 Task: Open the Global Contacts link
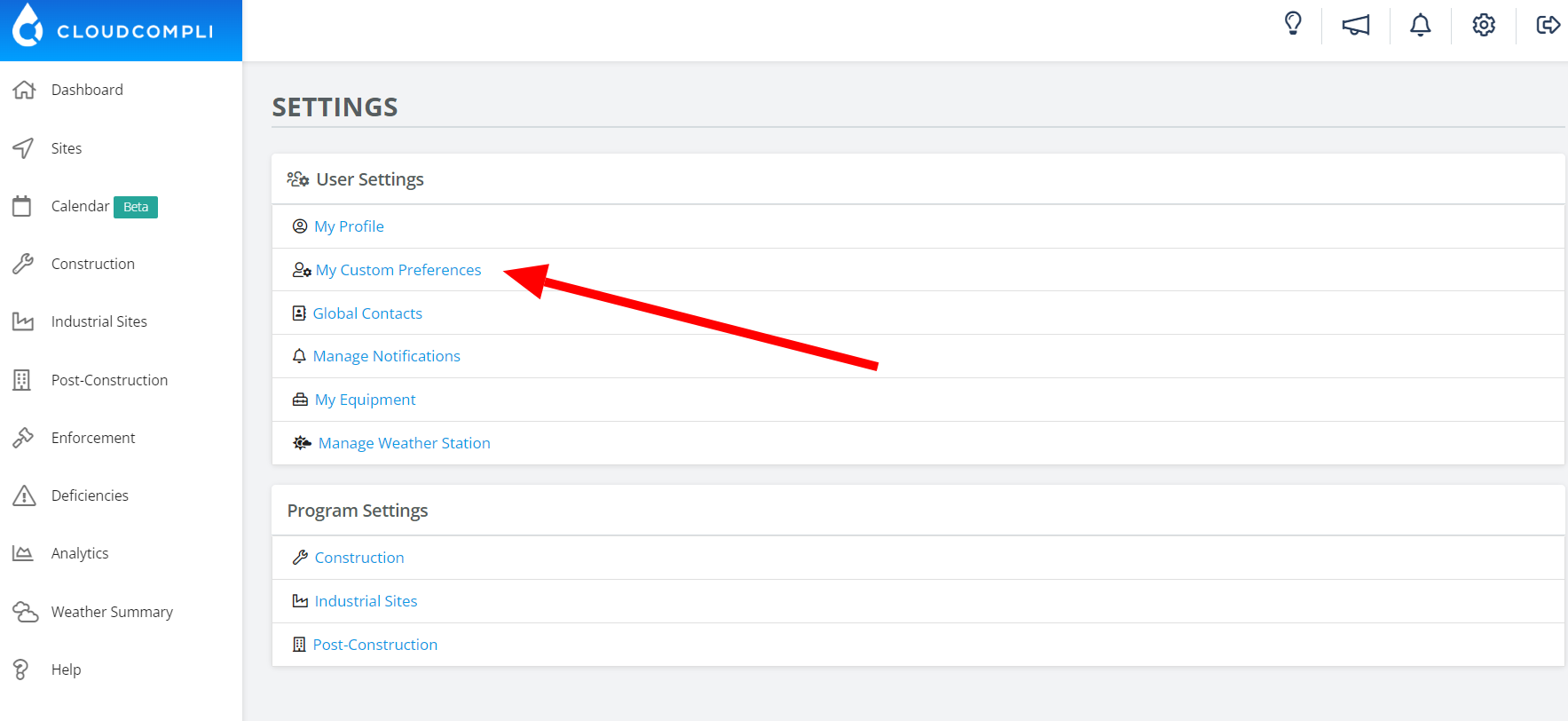[367, 313]
